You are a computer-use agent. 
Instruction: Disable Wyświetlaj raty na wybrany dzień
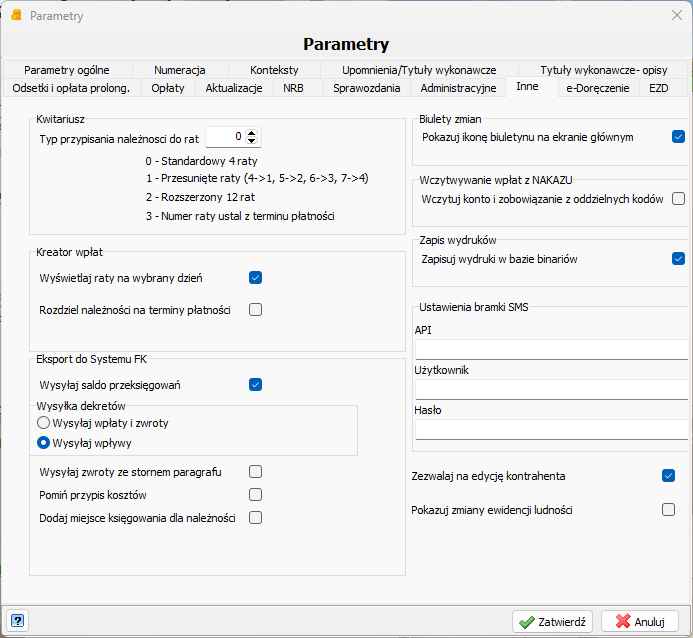[255, 277]
